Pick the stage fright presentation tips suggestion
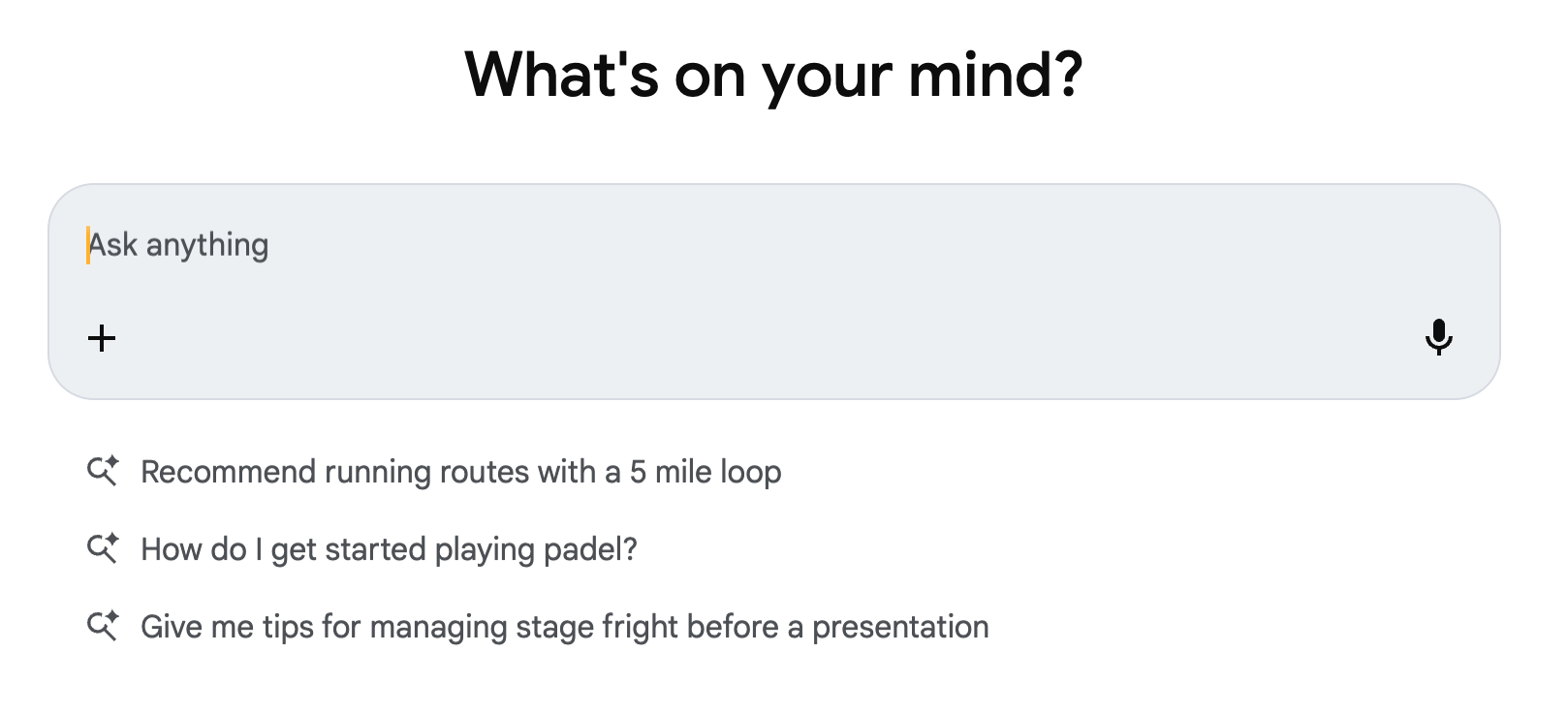 click(564, 627)
